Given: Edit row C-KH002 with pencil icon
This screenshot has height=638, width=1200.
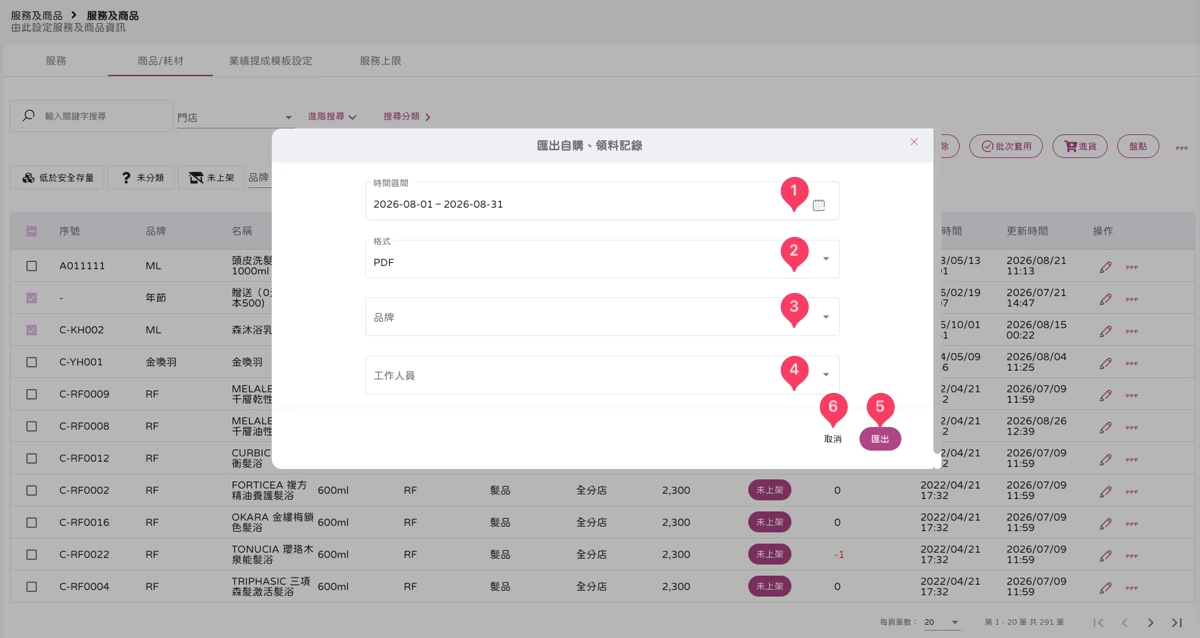Looking at the screenshot, I should pyautogui.click(x=1105, y=331).
